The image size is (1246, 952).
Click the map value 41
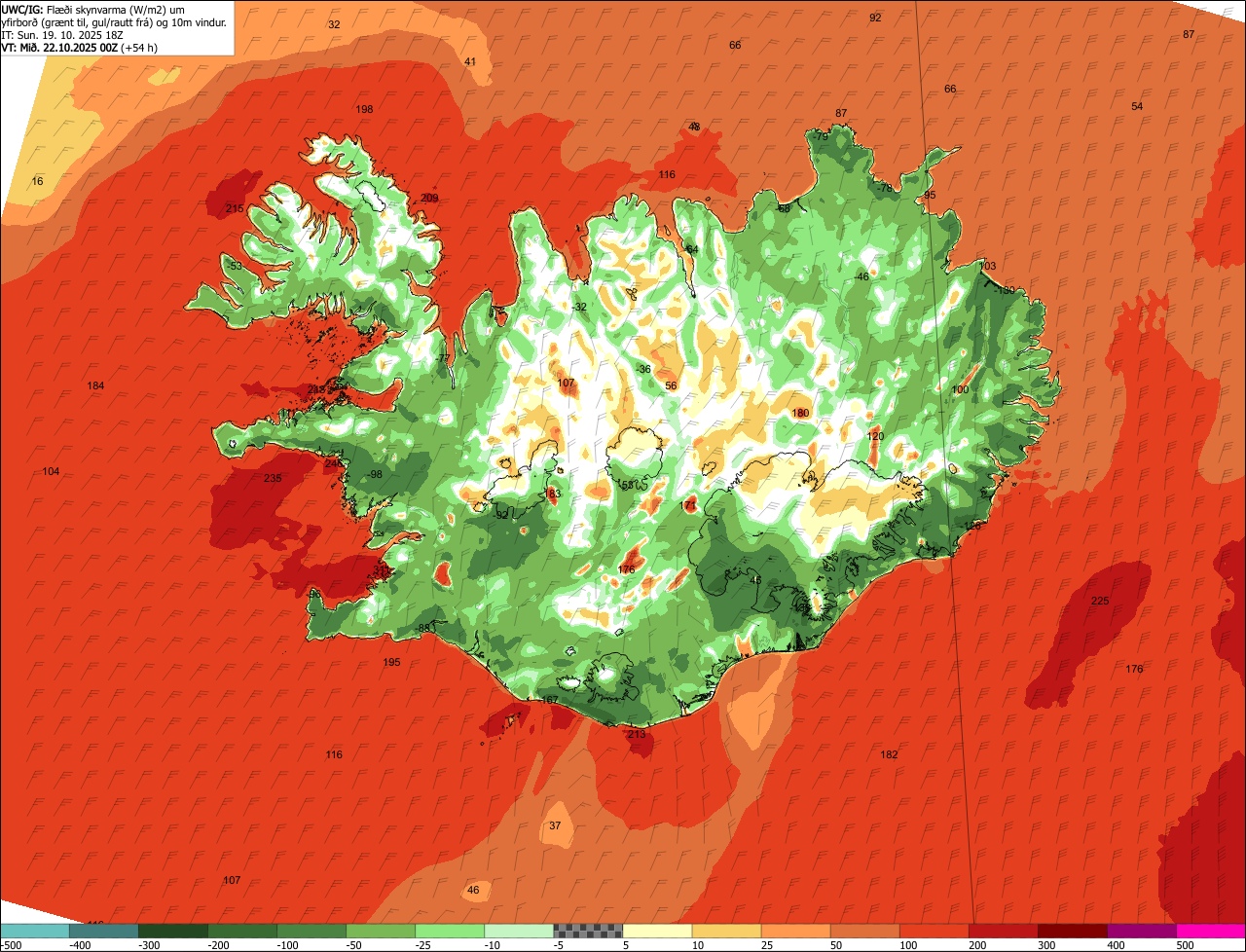coord(470,61)
